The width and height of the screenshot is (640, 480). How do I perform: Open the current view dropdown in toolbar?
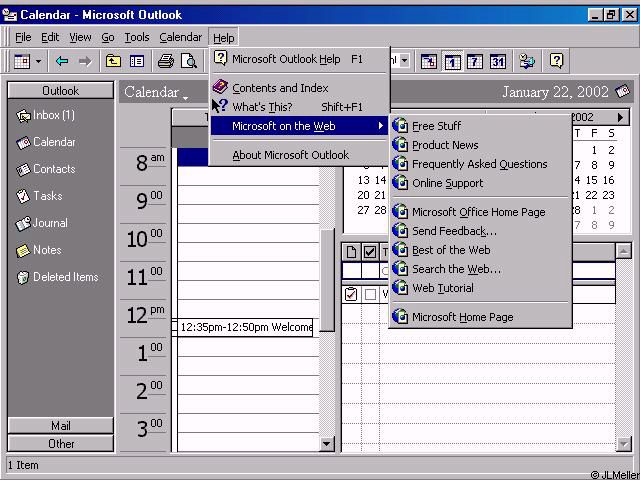tap(404, 61)
